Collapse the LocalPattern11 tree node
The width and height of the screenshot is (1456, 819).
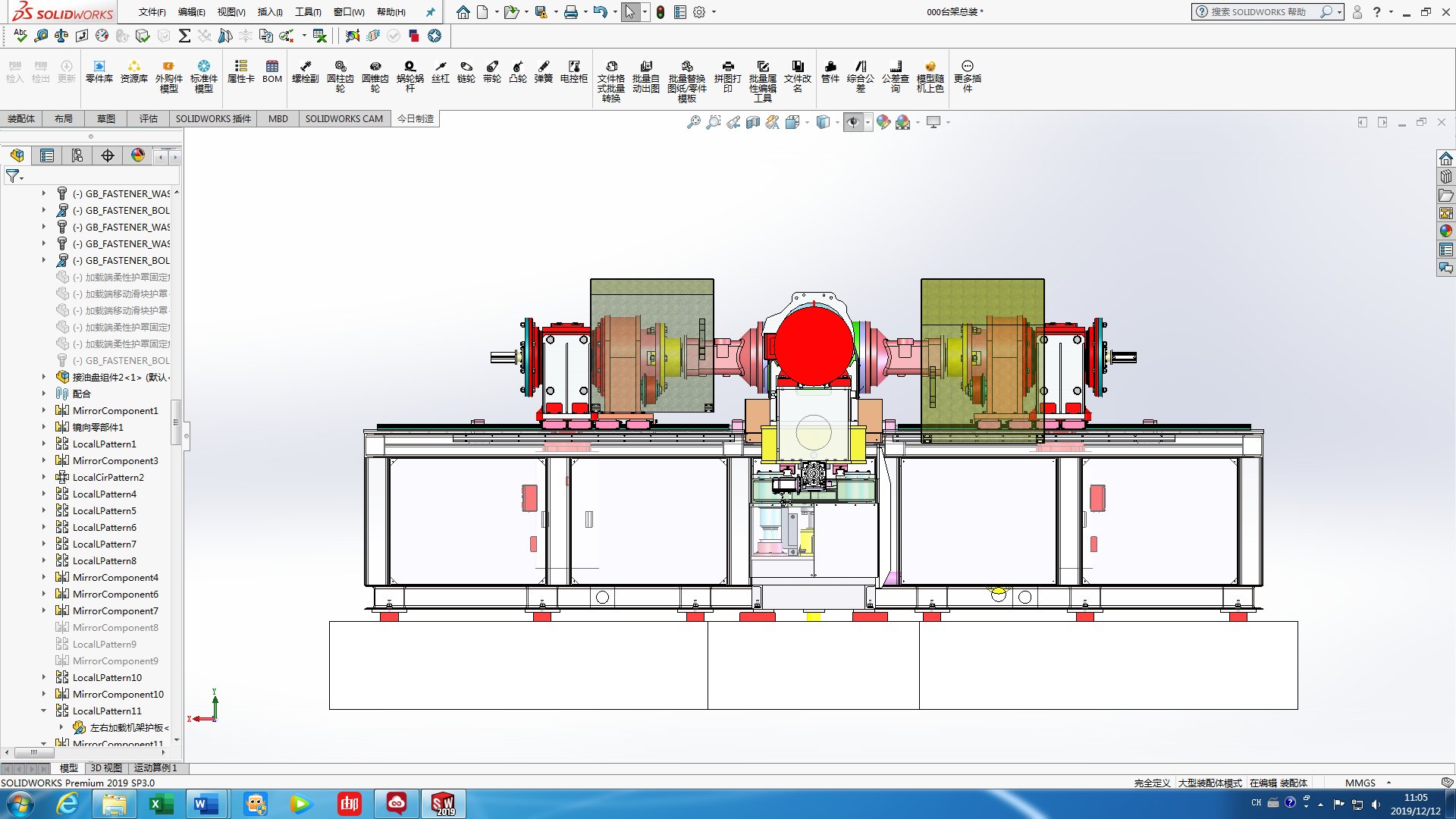43,711
